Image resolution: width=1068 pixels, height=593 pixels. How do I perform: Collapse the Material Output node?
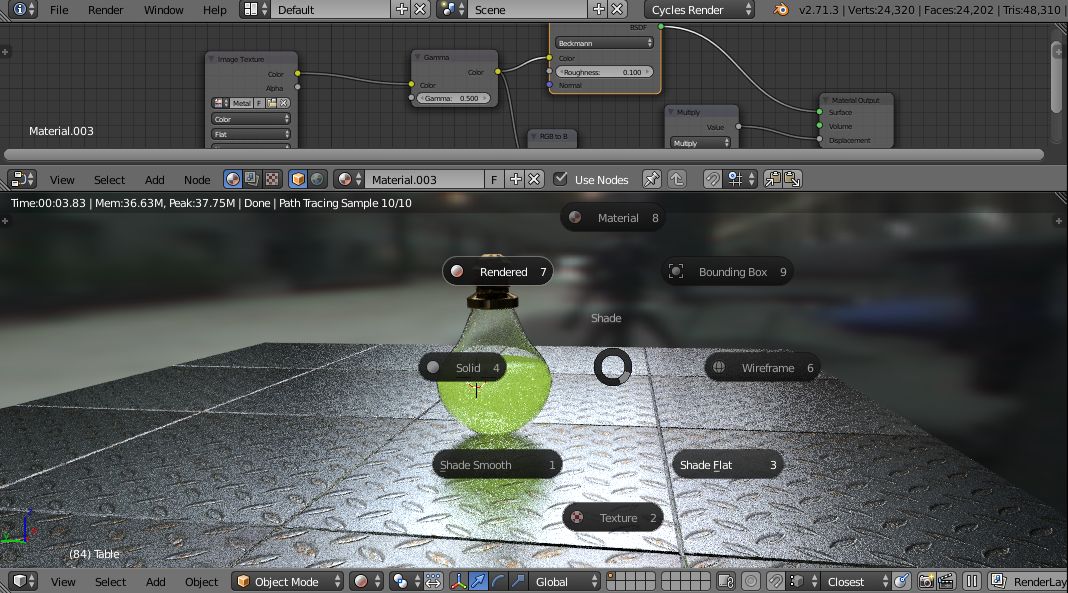tap(826, 100)
